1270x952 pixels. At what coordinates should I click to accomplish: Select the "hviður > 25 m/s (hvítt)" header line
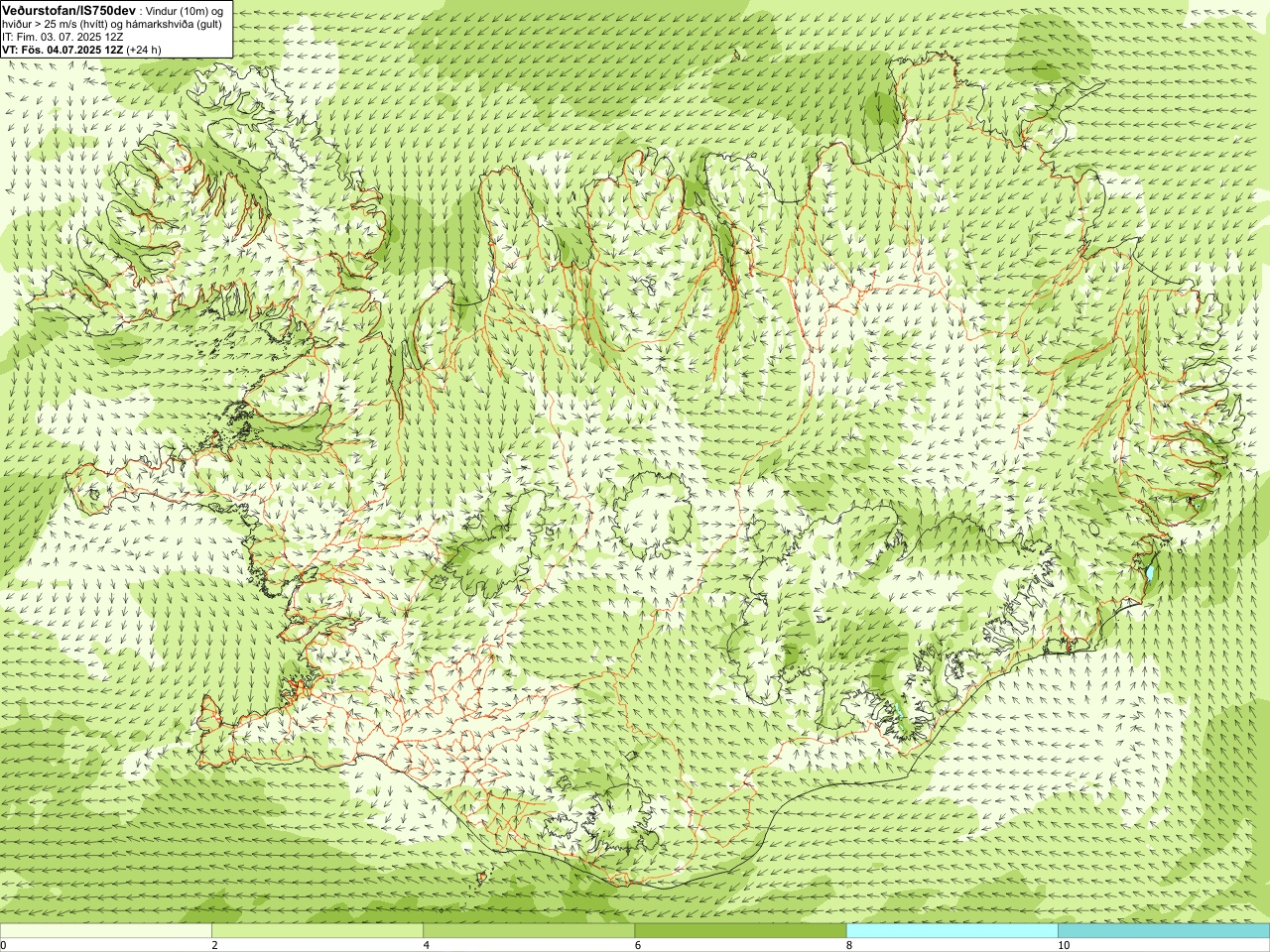click(112, 24)
